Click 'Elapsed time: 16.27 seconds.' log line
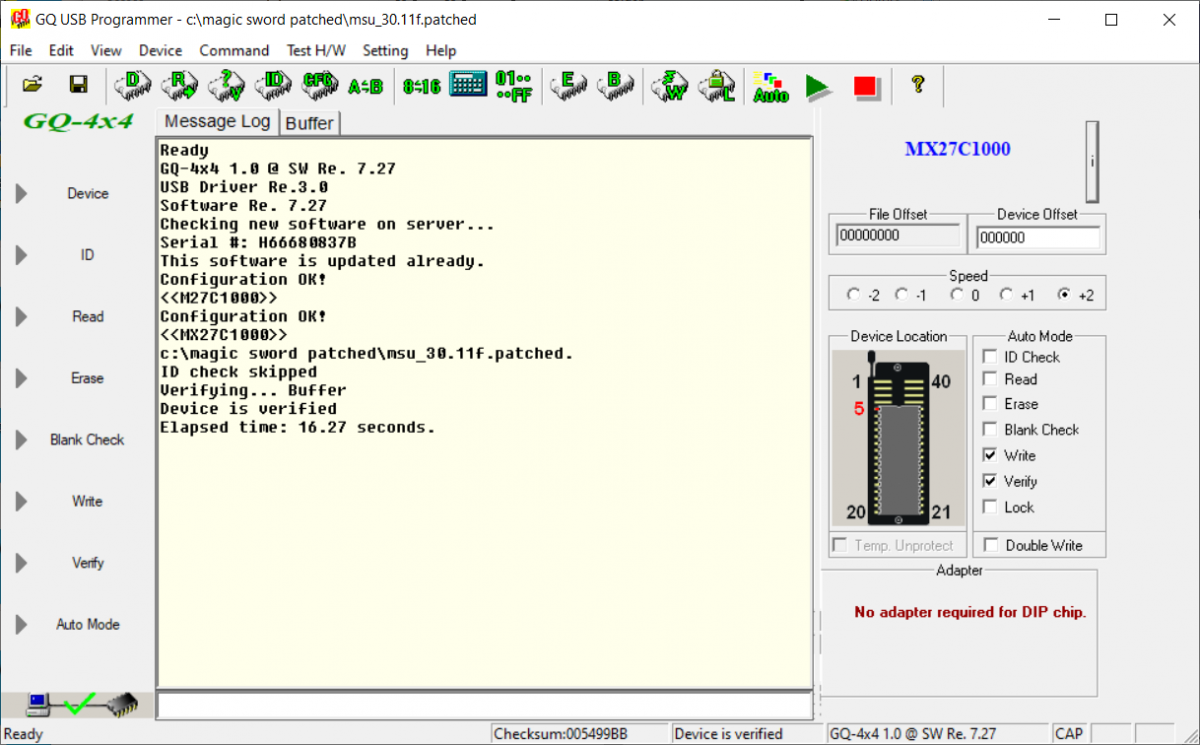 pos(298,427)
